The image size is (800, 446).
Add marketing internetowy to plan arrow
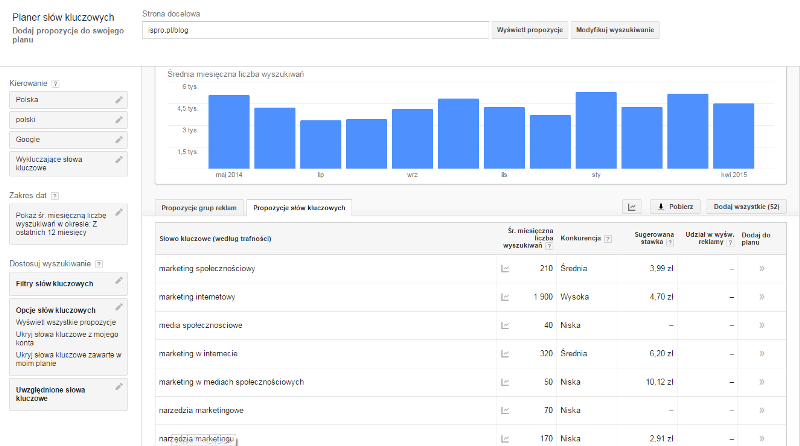pos(762,297)
